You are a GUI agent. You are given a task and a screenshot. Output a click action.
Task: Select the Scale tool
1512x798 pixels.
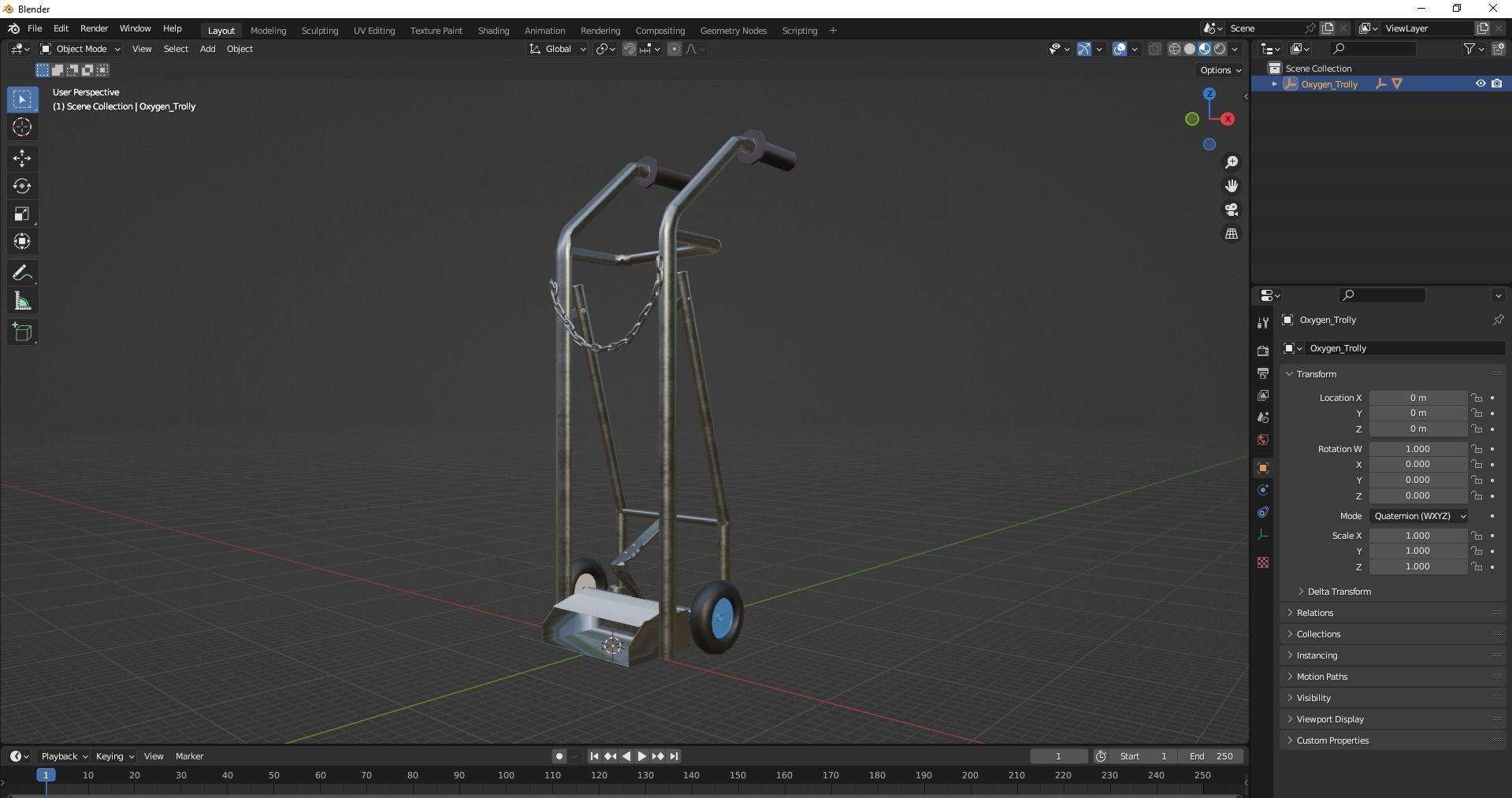click(22, 213)
